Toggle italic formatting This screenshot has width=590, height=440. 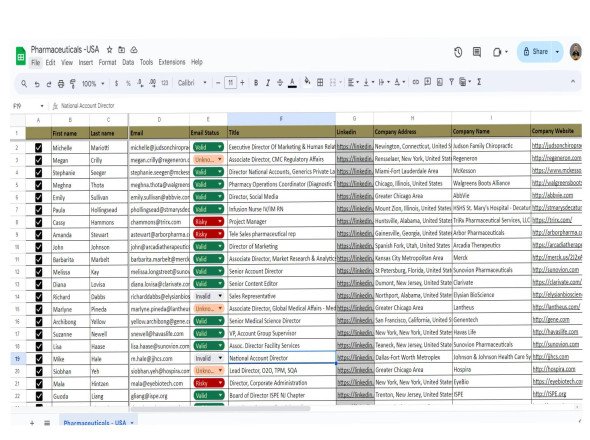(268, 83)
